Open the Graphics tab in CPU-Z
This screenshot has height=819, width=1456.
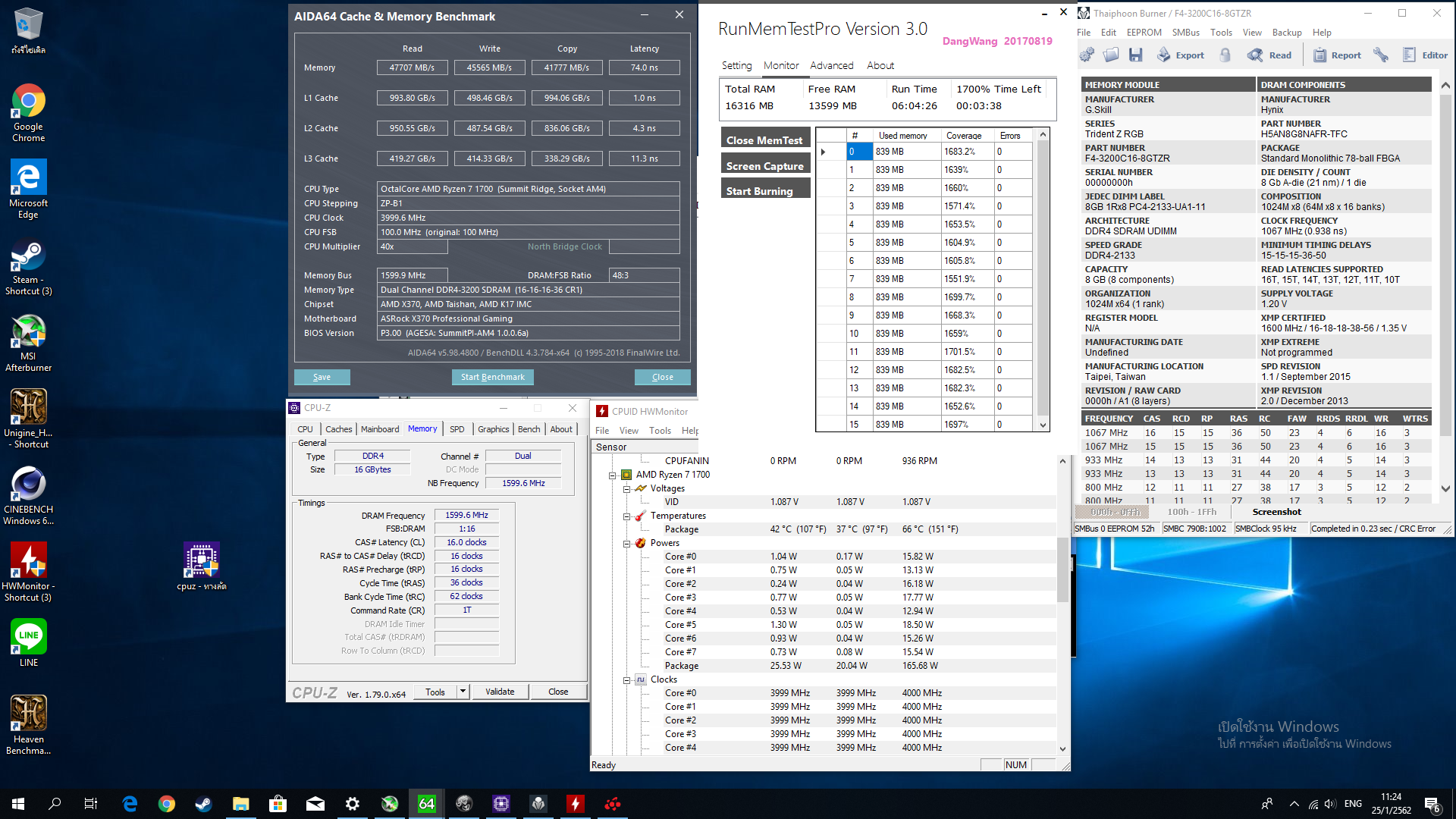pyautogui.click(x=493, y=429)
